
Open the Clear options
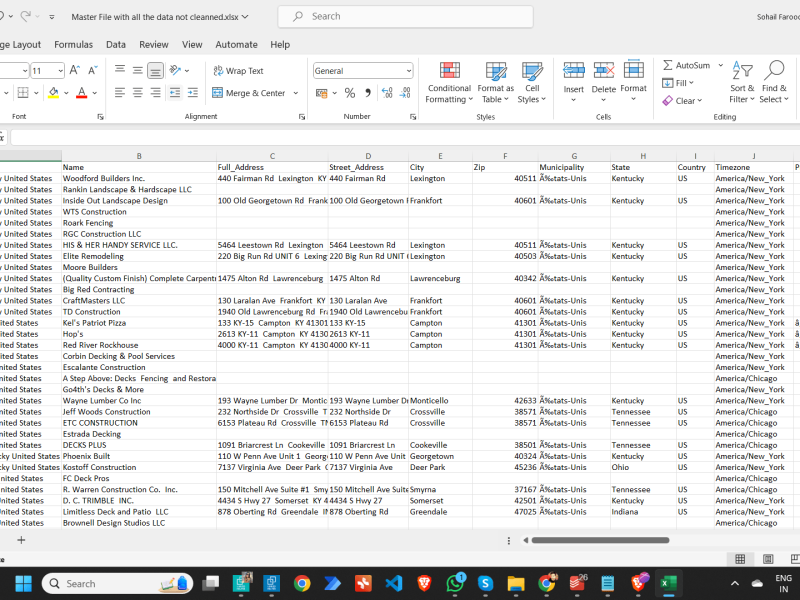click(683, 101)
